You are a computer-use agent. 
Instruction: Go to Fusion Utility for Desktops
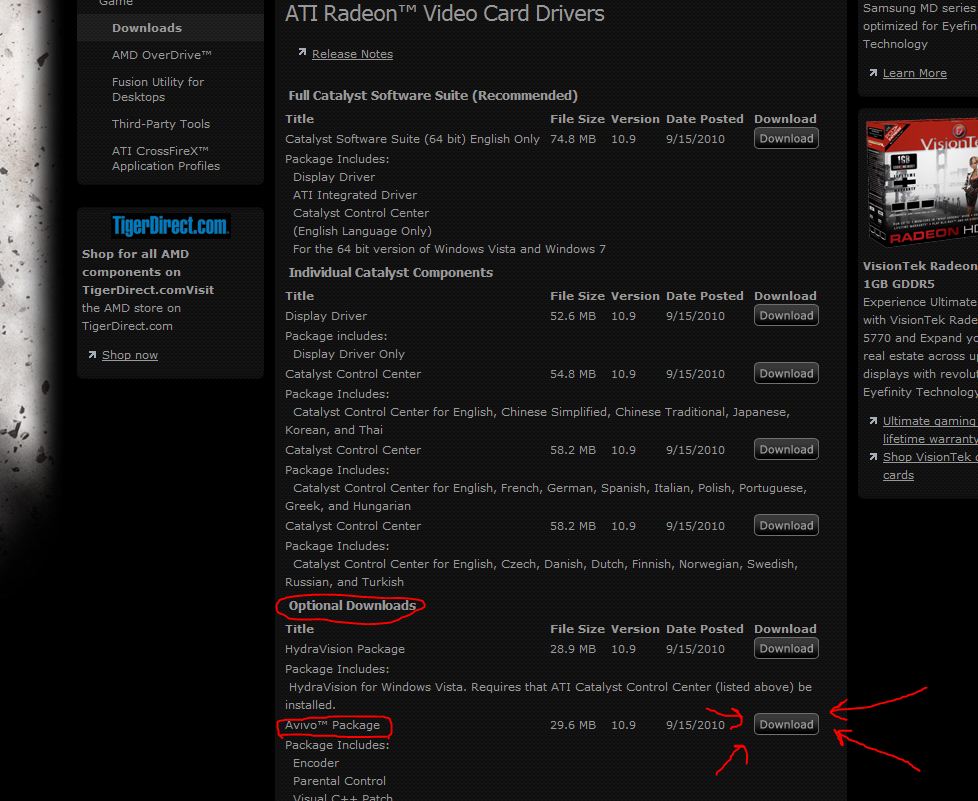click(x=158, y=89)
